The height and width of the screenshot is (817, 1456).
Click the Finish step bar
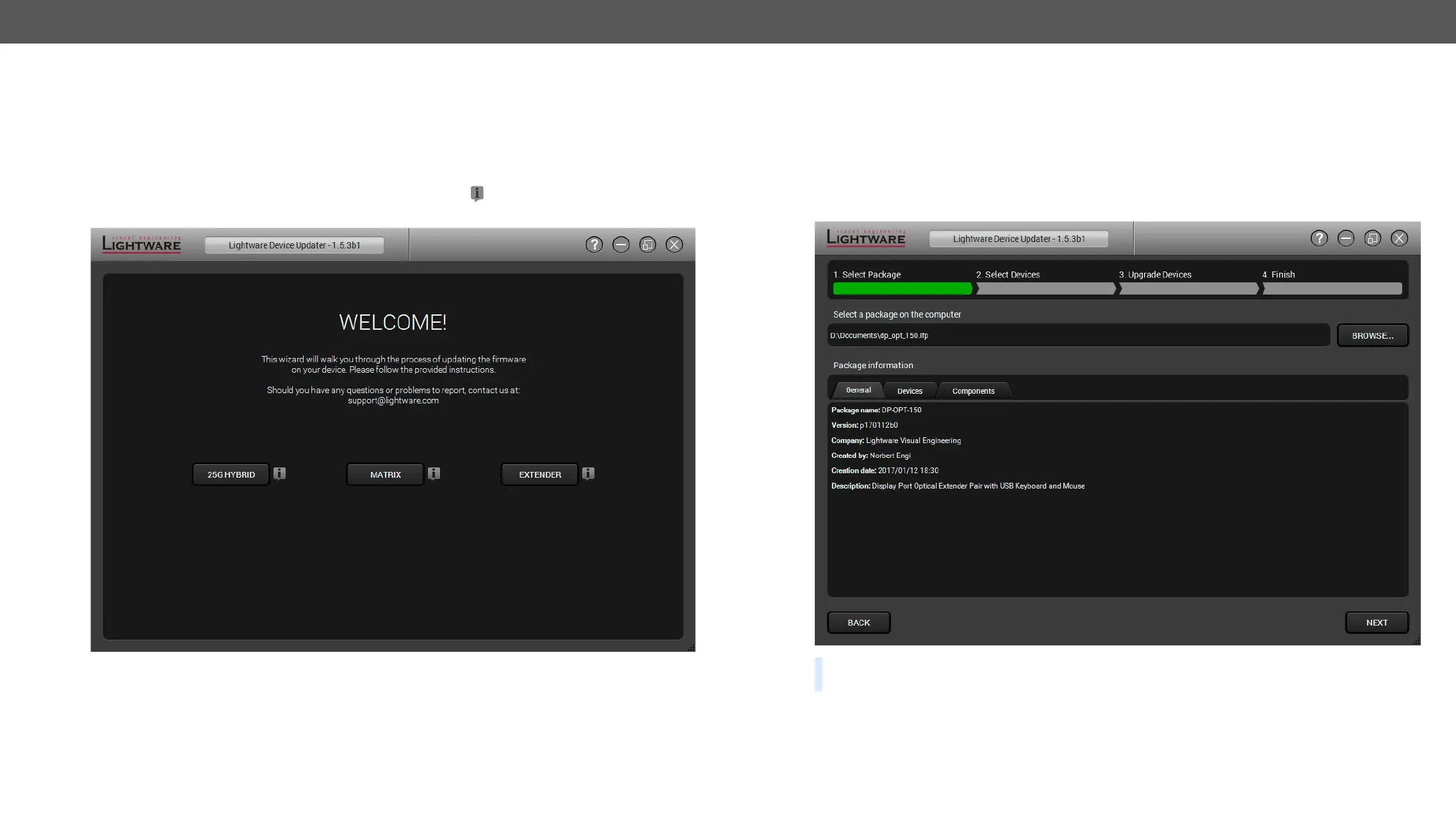[1332, 289]
